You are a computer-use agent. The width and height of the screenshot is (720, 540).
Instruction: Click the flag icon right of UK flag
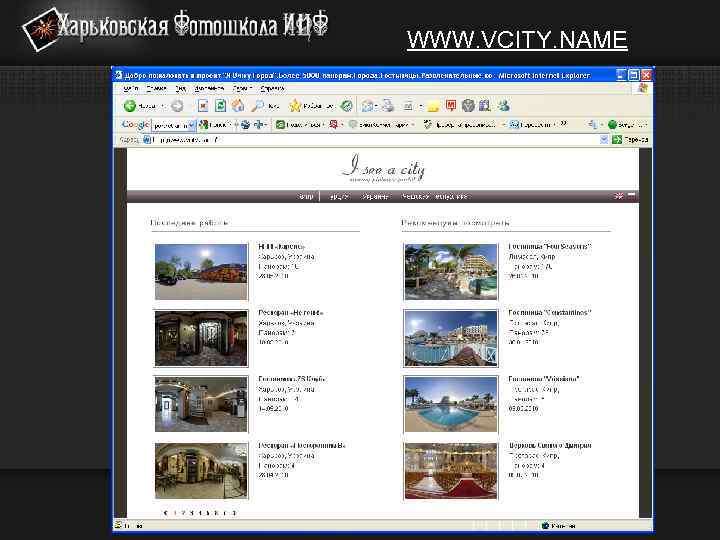coord(631,196)
